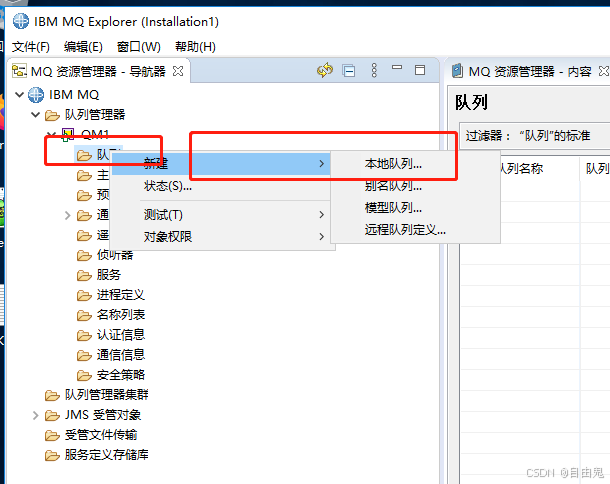Select 新建 in the context menu
610x484 pixels.
pyautogui.click(x=221, y=163)
